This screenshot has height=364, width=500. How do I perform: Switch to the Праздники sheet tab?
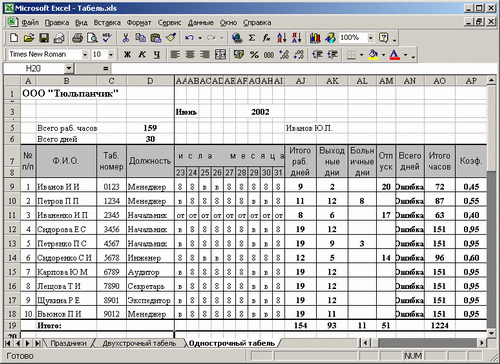68,343
